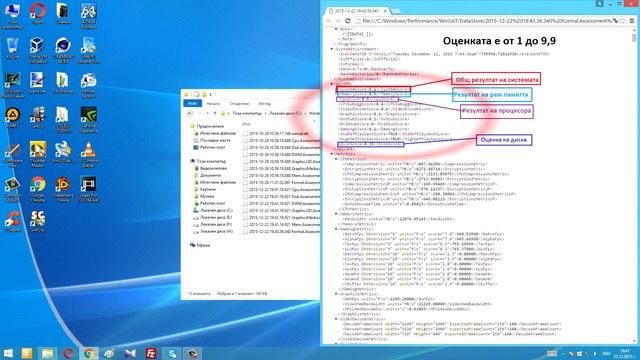Open the Начало ribbon tab

[213, 104]
